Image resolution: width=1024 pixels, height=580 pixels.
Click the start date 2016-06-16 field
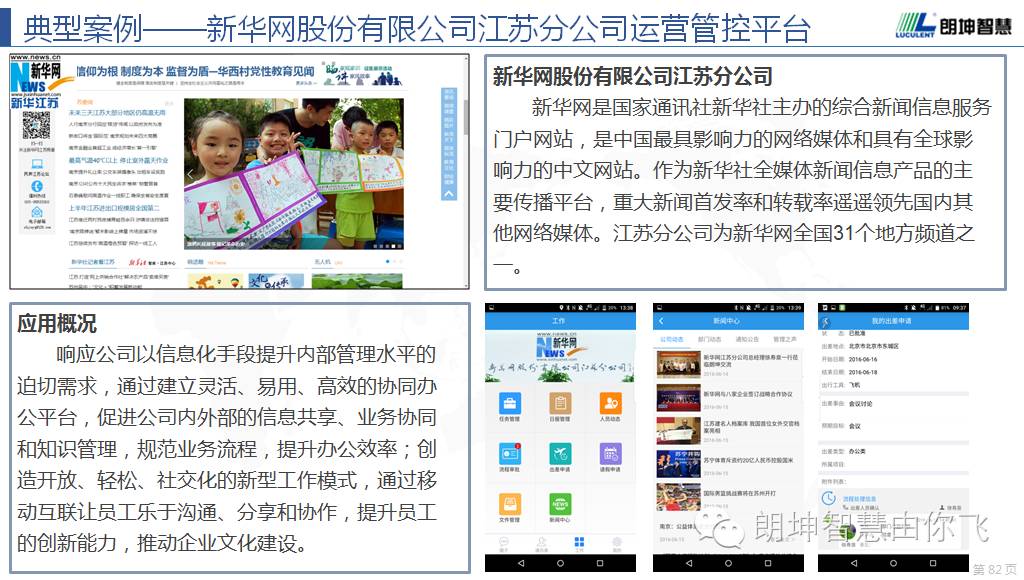coord(863,359)
